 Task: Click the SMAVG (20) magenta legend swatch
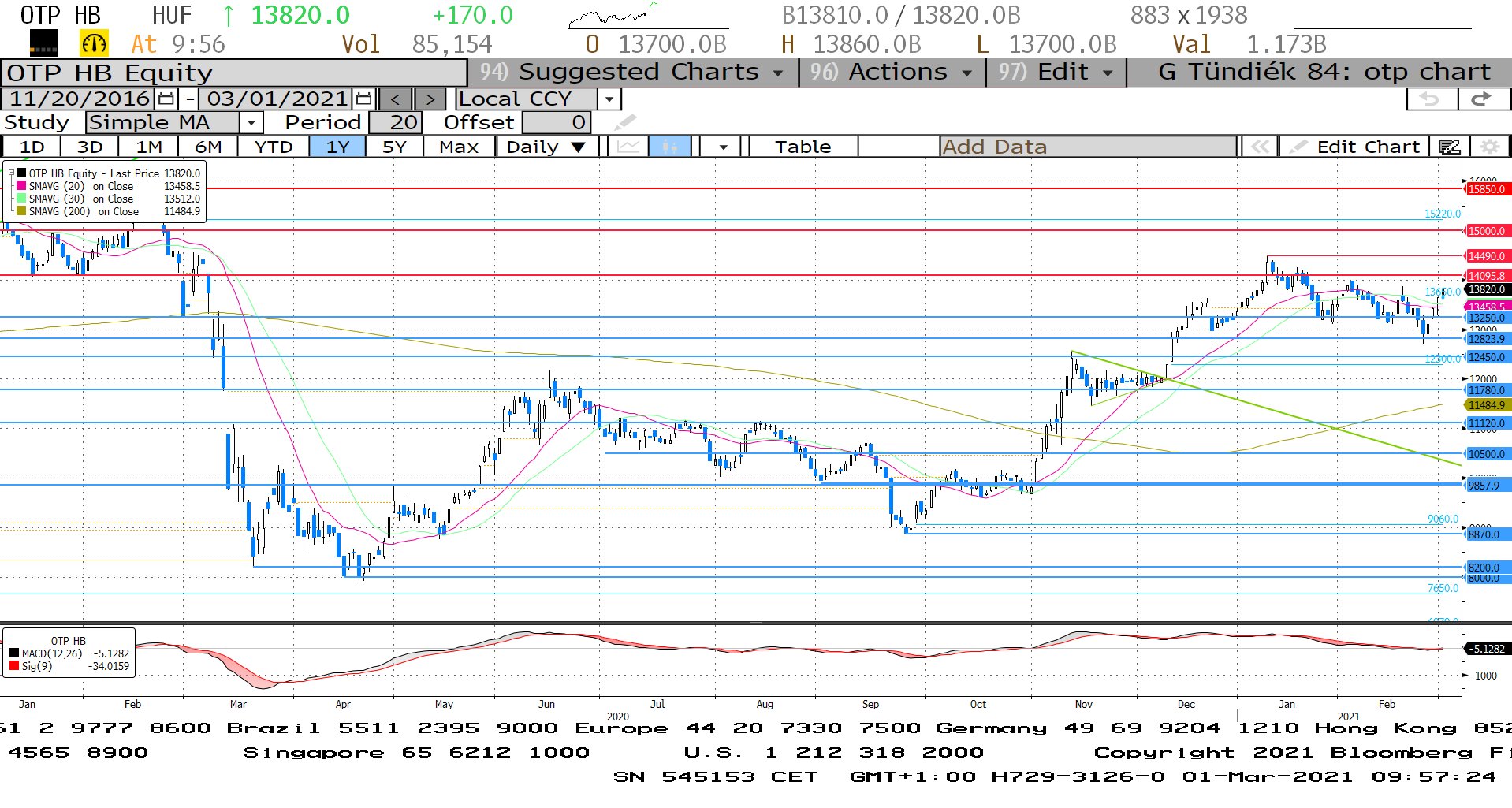point(21,186)
